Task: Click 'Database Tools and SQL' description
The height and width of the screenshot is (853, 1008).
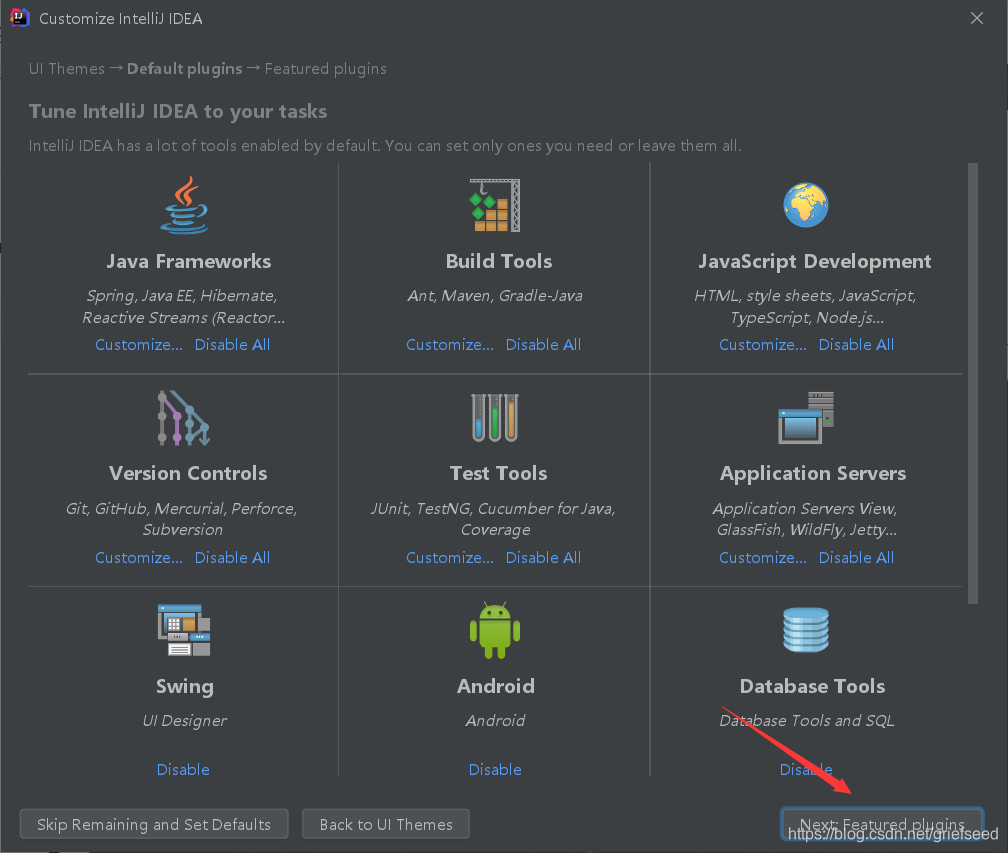Action: click(x=807, y=721)
